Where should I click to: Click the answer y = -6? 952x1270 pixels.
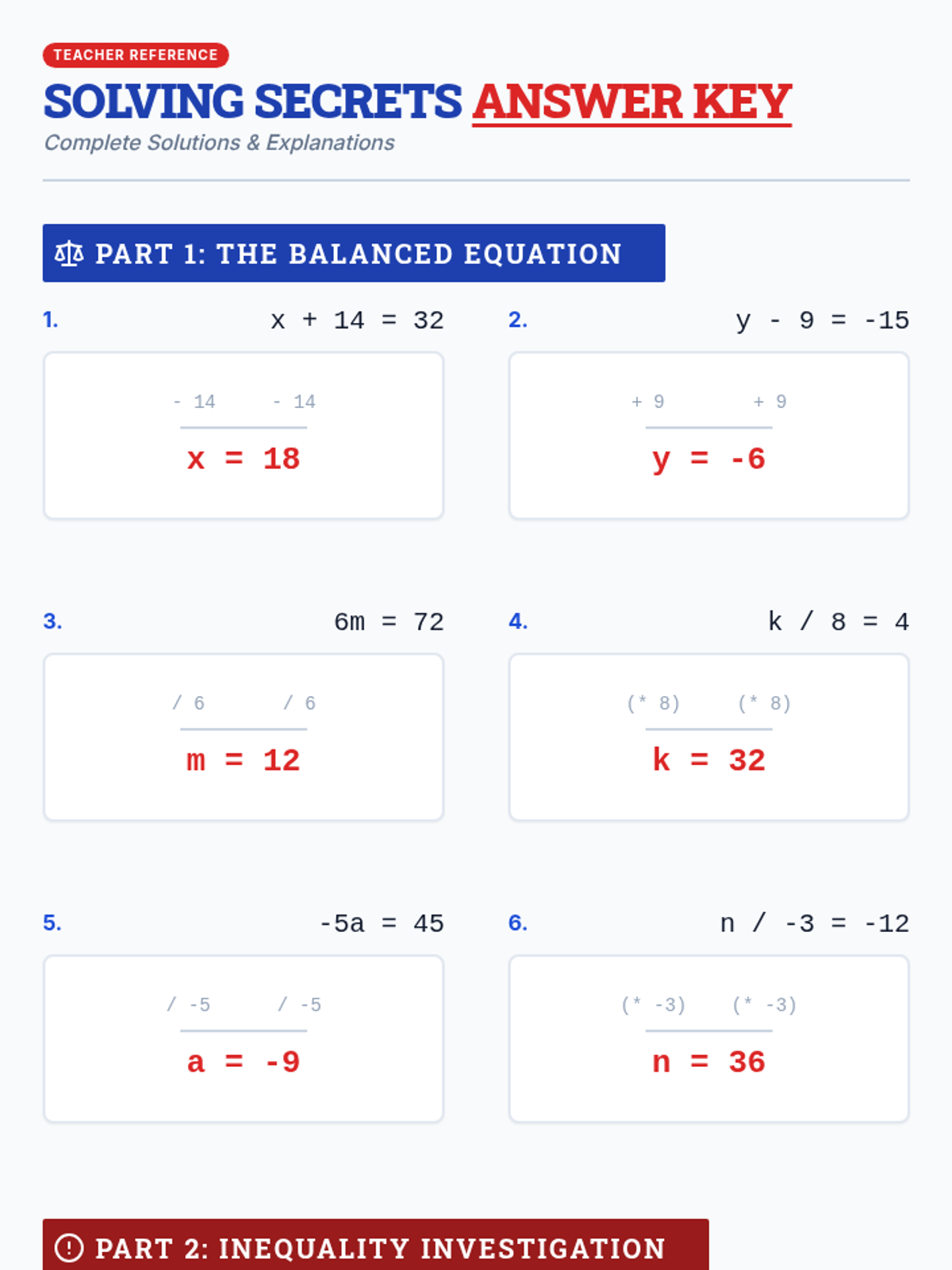[x=708, y=459]
